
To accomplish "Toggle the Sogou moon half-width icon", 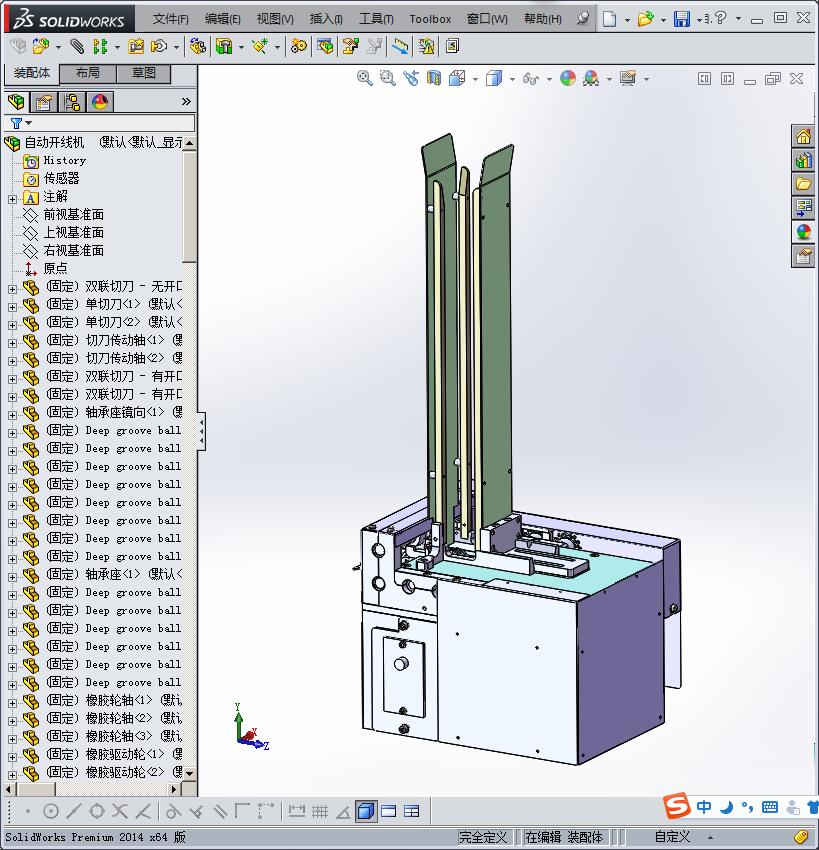I will click(726, 808).
